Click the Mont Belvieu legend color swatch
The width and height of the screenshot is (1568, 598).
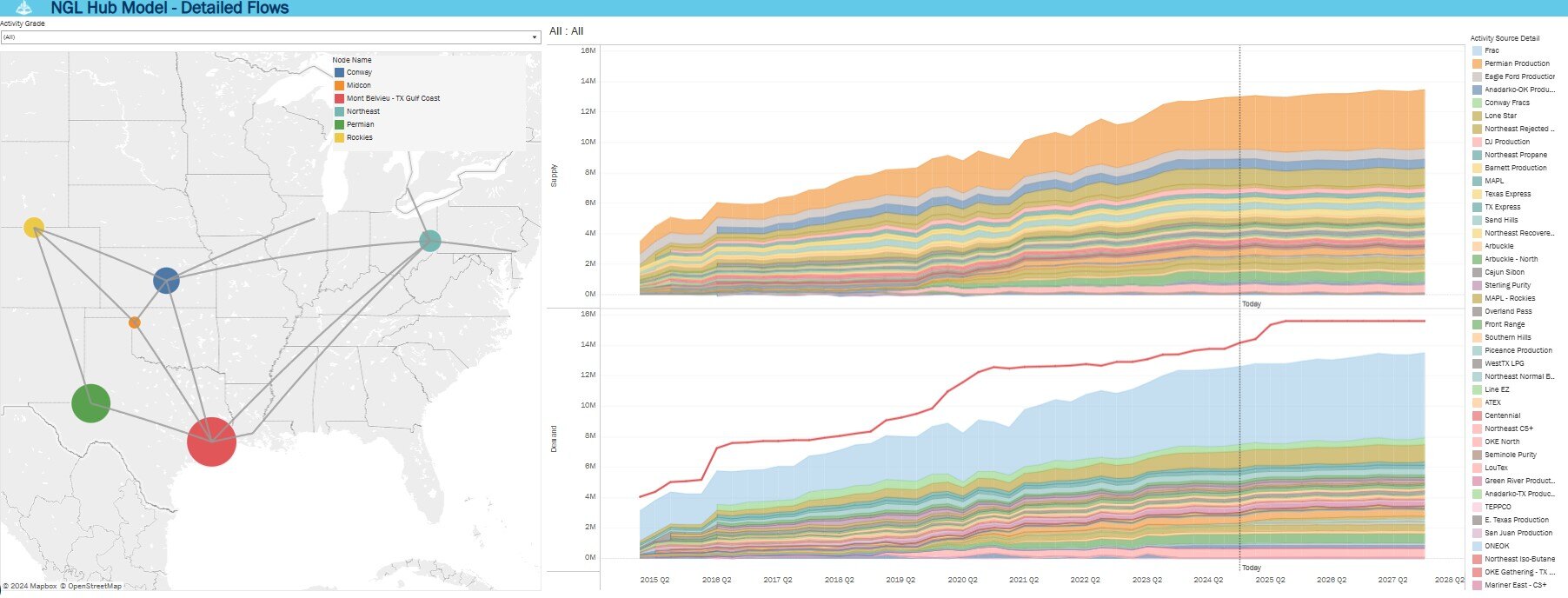coord(339,98)
